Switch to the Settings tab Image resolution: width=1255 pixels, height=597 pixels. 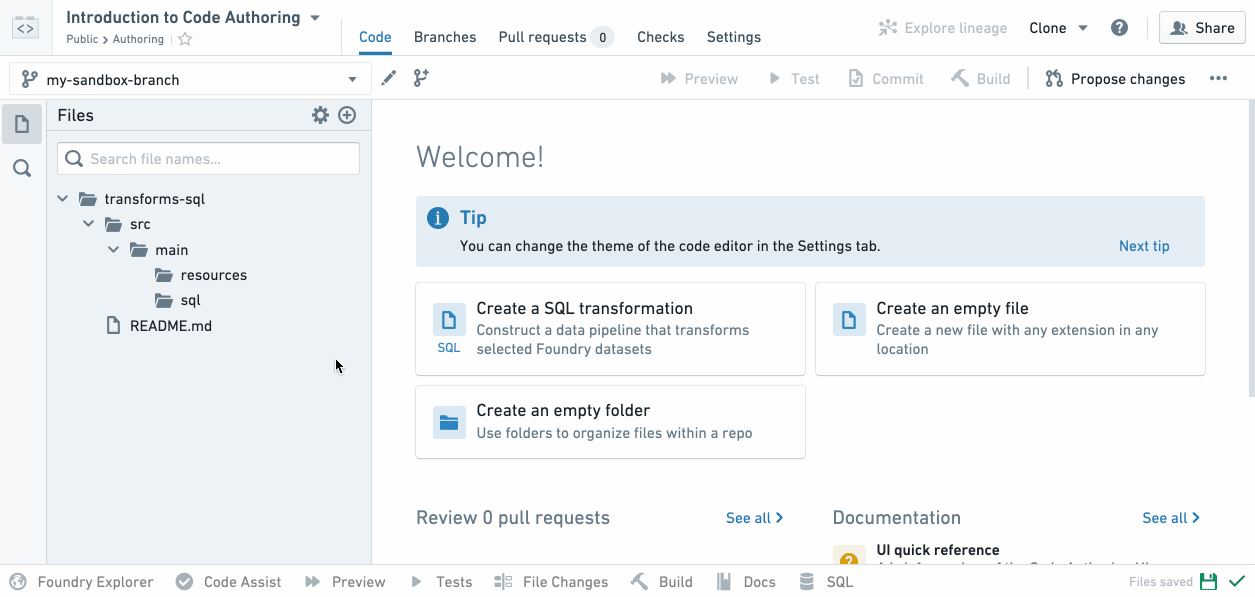tap(734, 37)
